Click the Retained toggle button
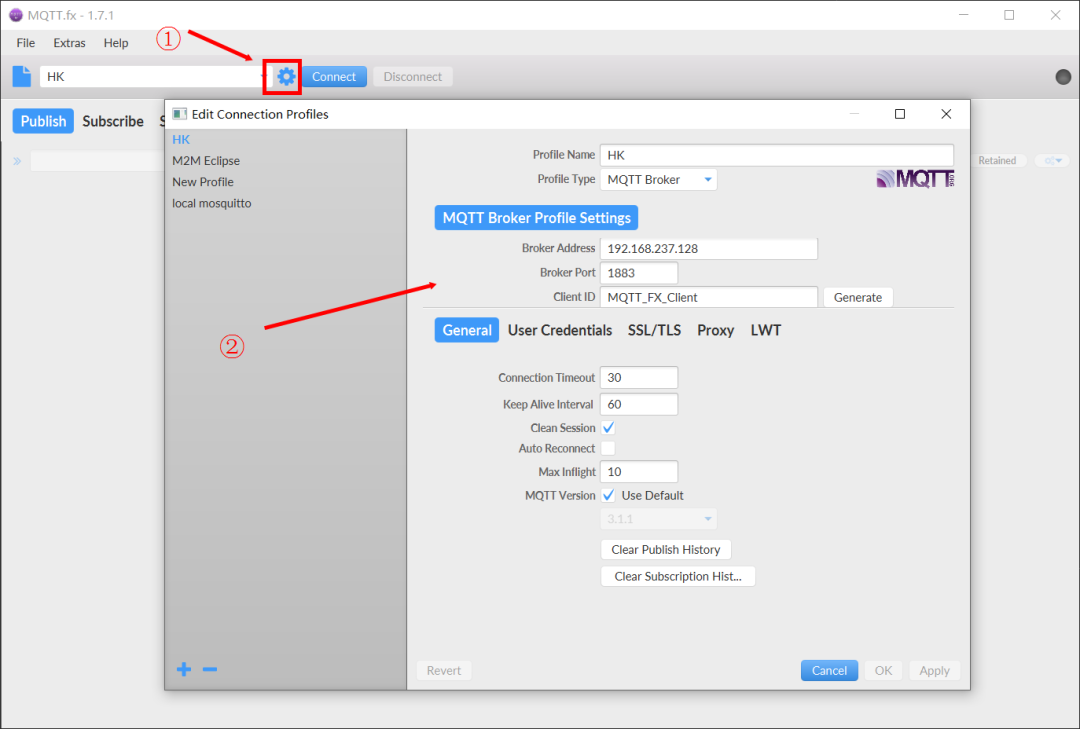 click(997, 161)
